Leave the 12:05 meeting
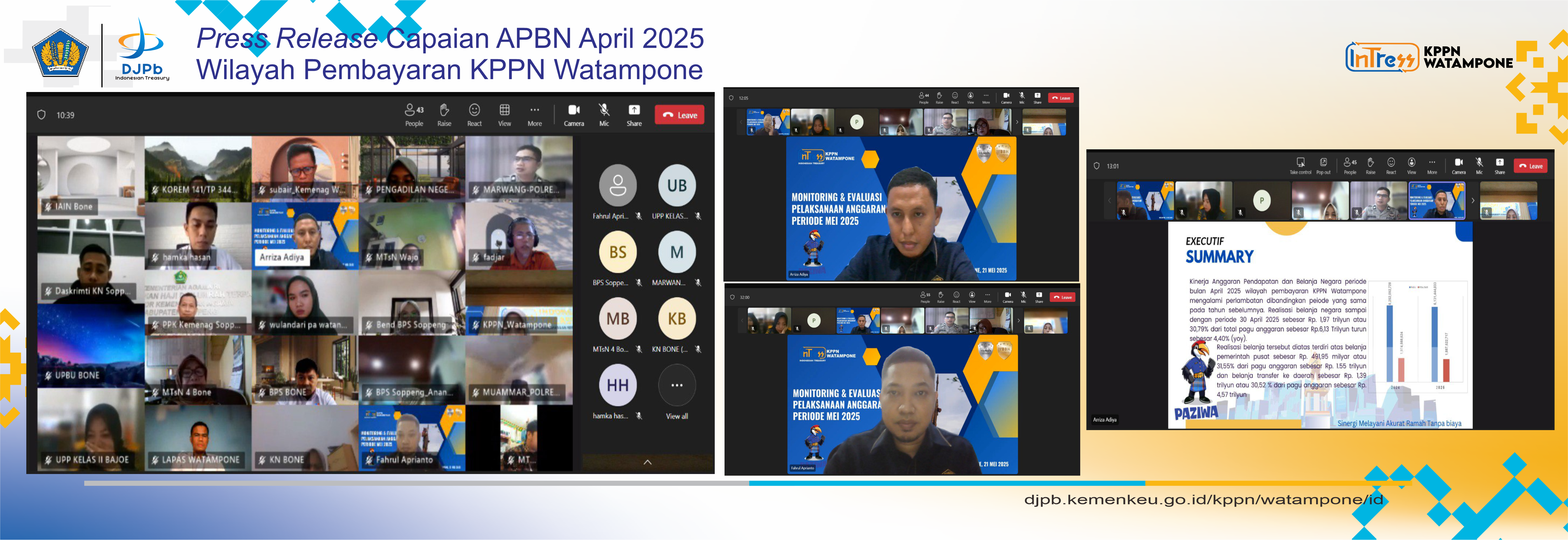Image resolution: width=1568 pixels, height=540 pixels. [x=1061, y=98]
